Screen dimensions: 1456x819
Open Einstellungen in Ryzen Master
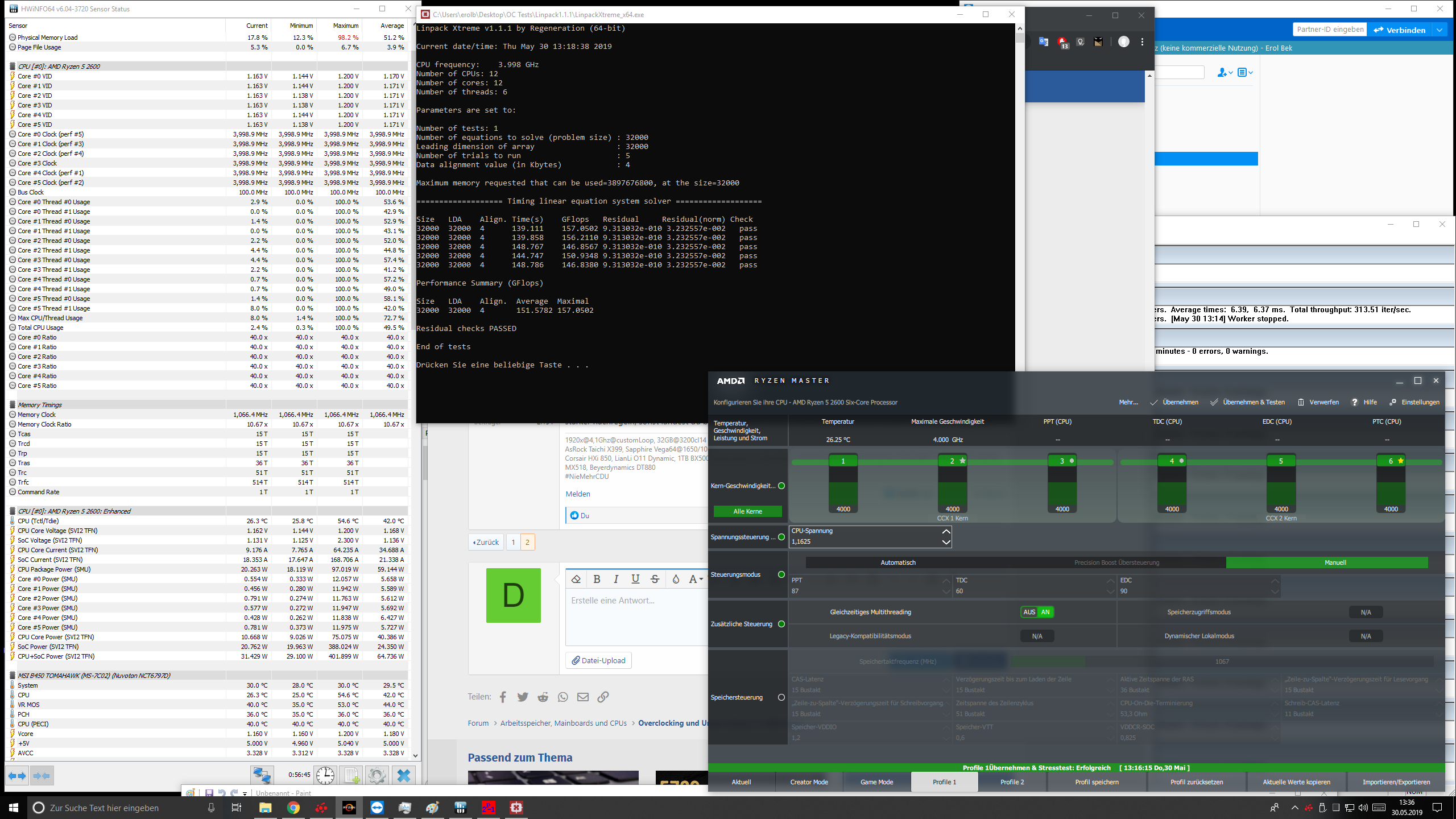coord(1414,402)
